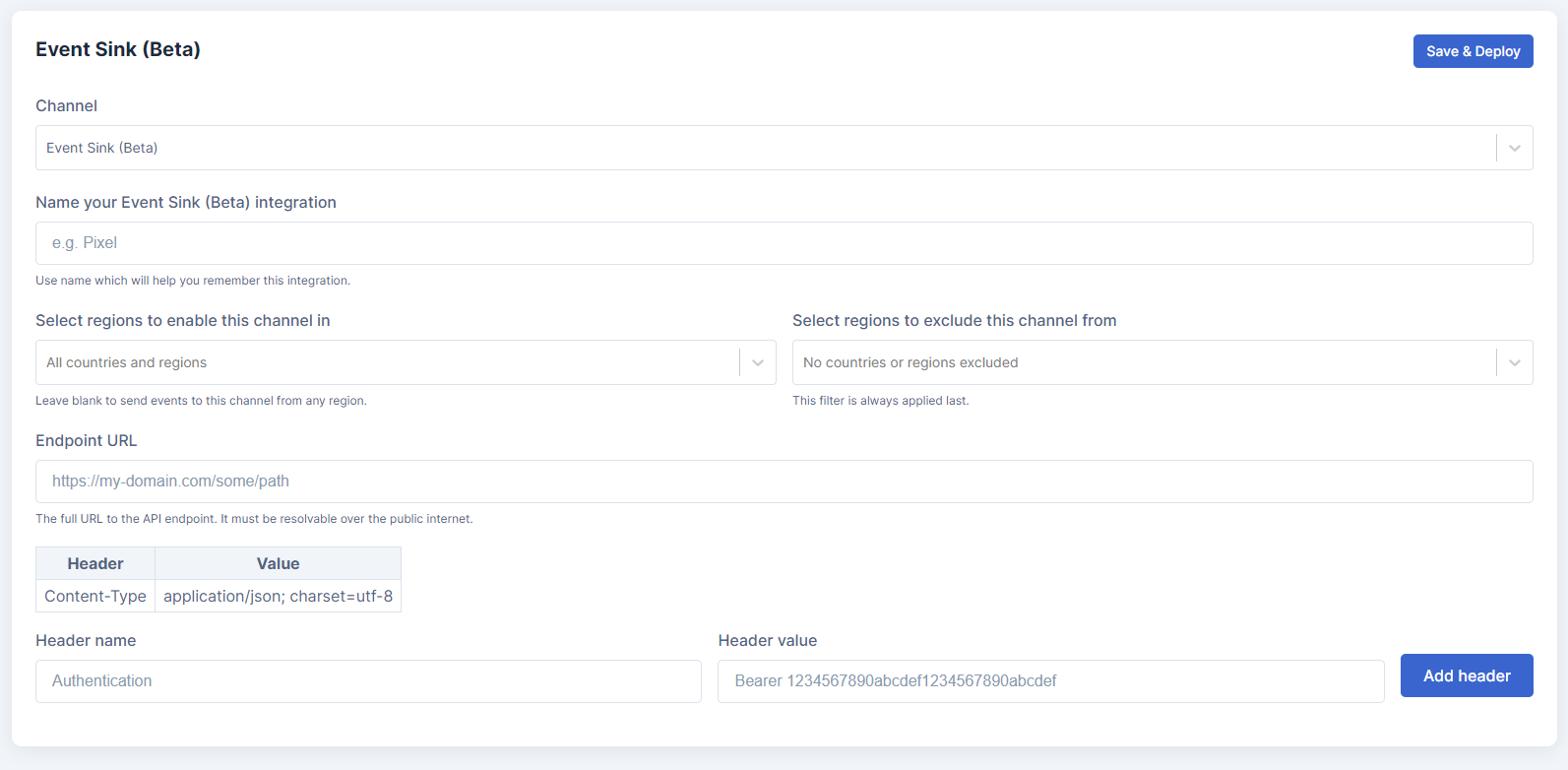Click the Add header button
Viewport: 1568px width, 770px height.
coord(1467,675)
